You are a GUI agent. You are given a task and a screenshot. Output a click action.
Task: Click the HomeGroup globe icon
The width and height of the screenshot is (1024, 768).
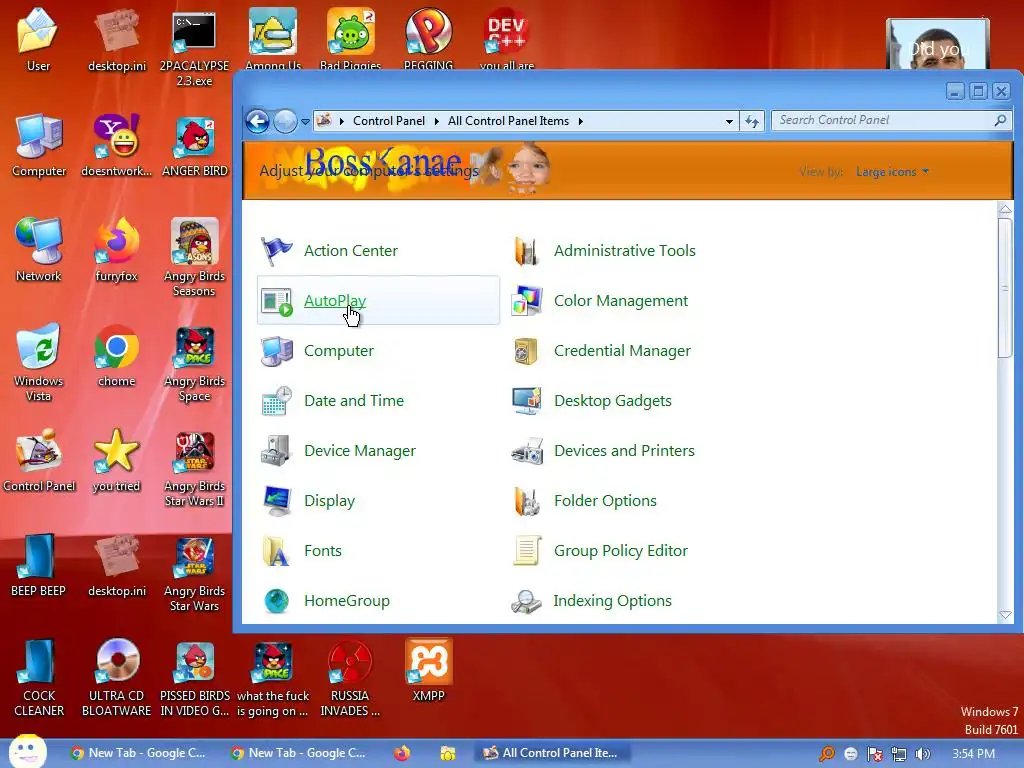pos(277,601)
